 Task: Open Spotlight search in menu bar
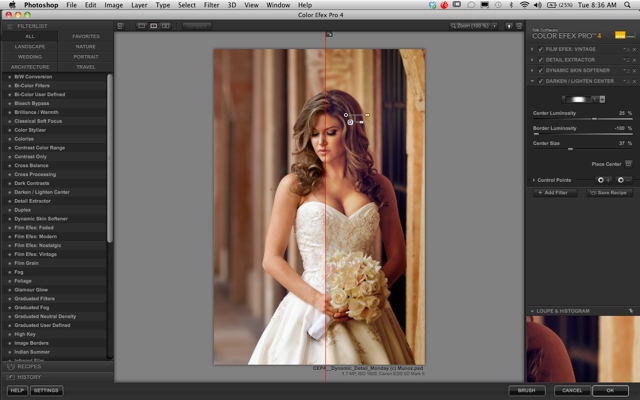pyautogui.click(x=627, y=5)
